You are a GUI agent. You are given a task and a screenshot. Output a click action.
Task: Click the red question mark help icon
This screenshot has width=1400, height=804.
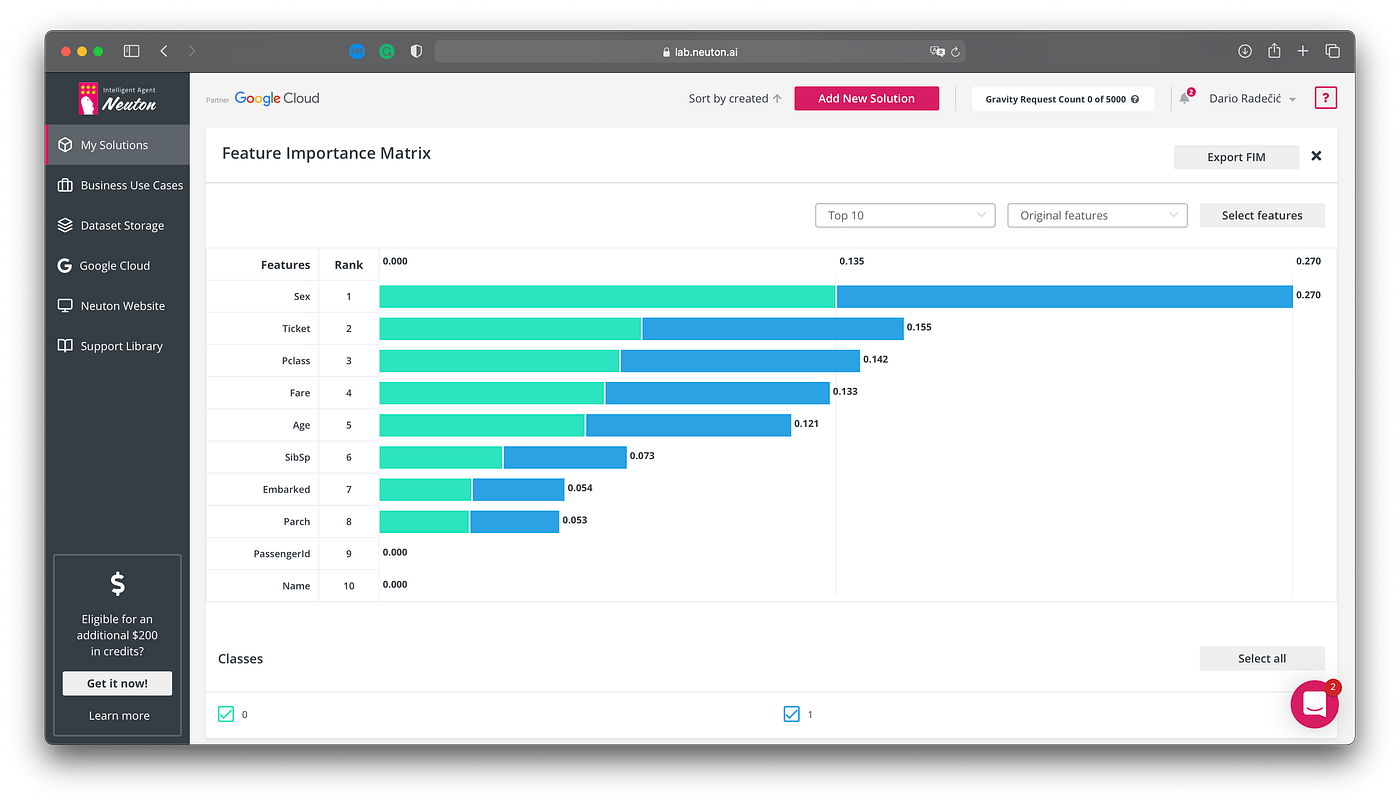click(x=1325, y=97)
